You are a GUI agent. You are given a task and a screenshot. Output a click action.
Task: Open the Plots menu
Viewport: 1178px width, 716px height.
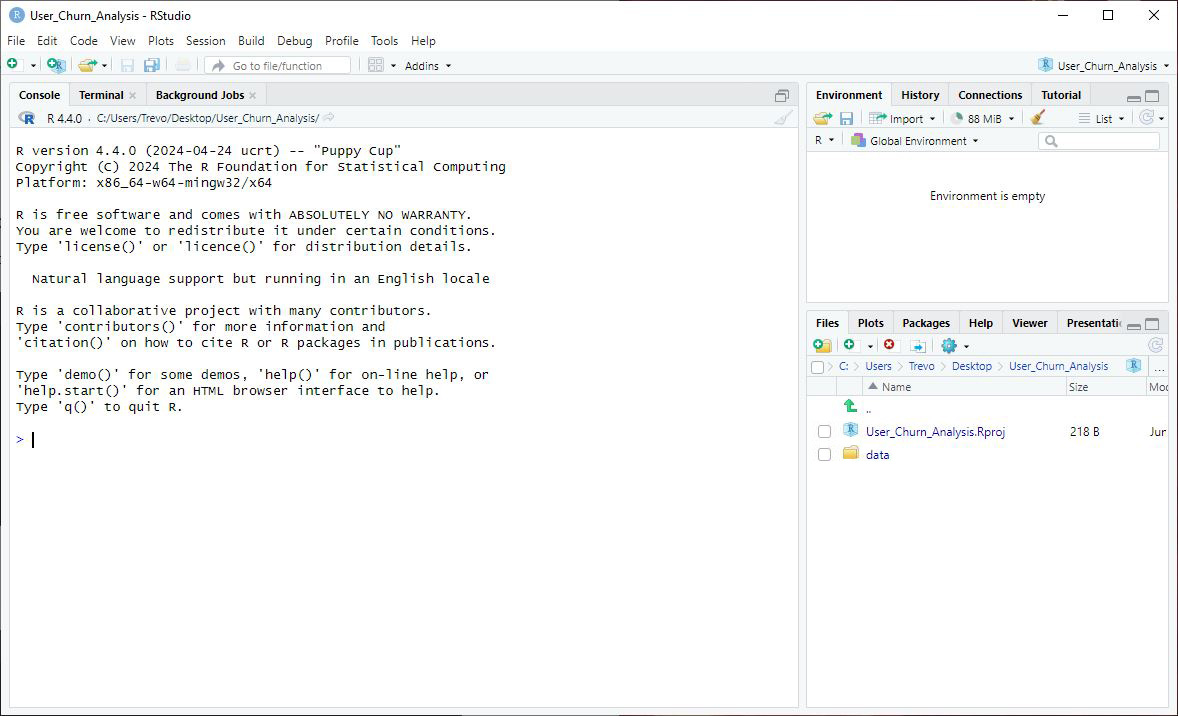point(161,41)
